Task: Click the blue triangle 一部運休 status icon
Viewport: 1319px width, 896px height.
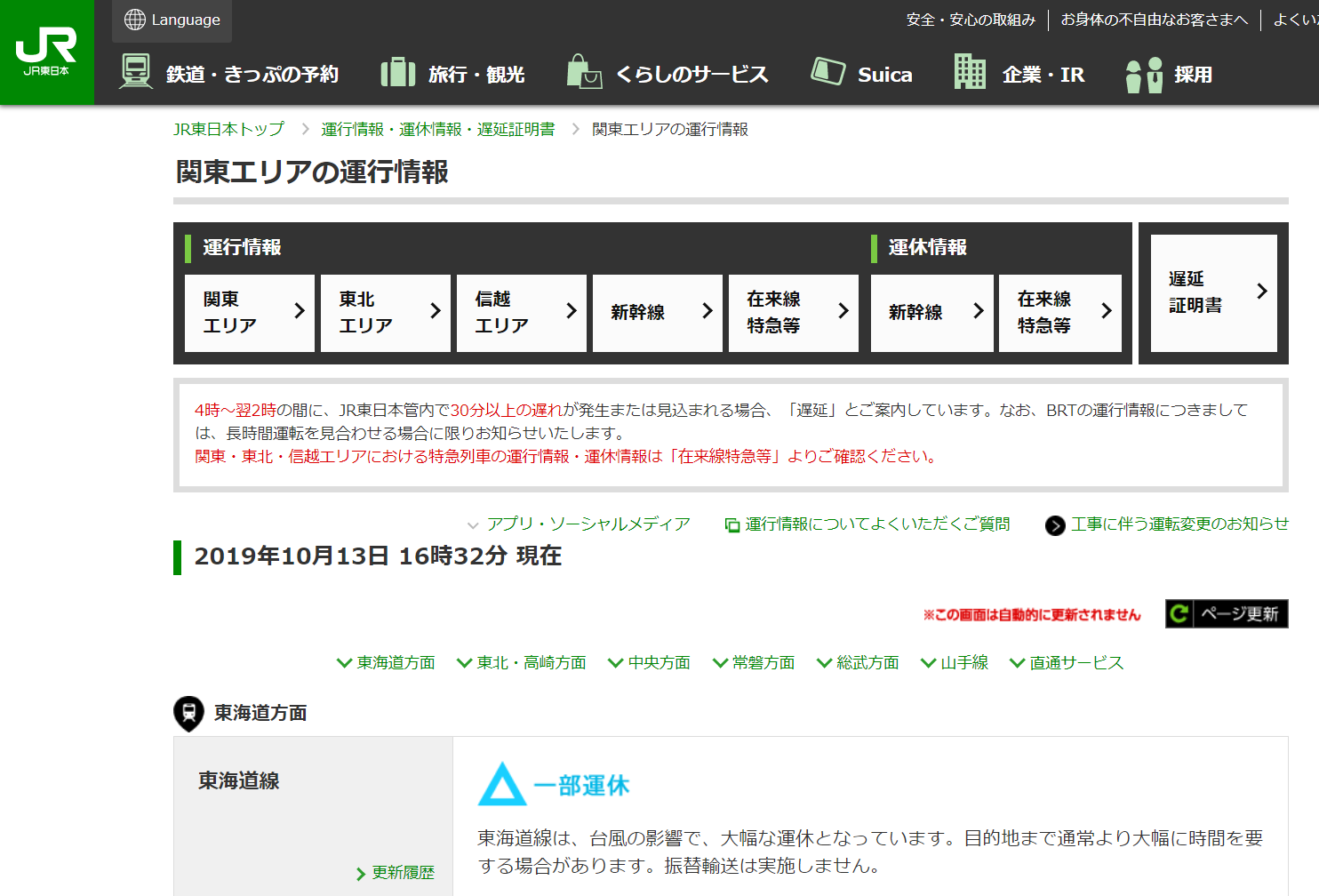Action: (x=502, y=784)
